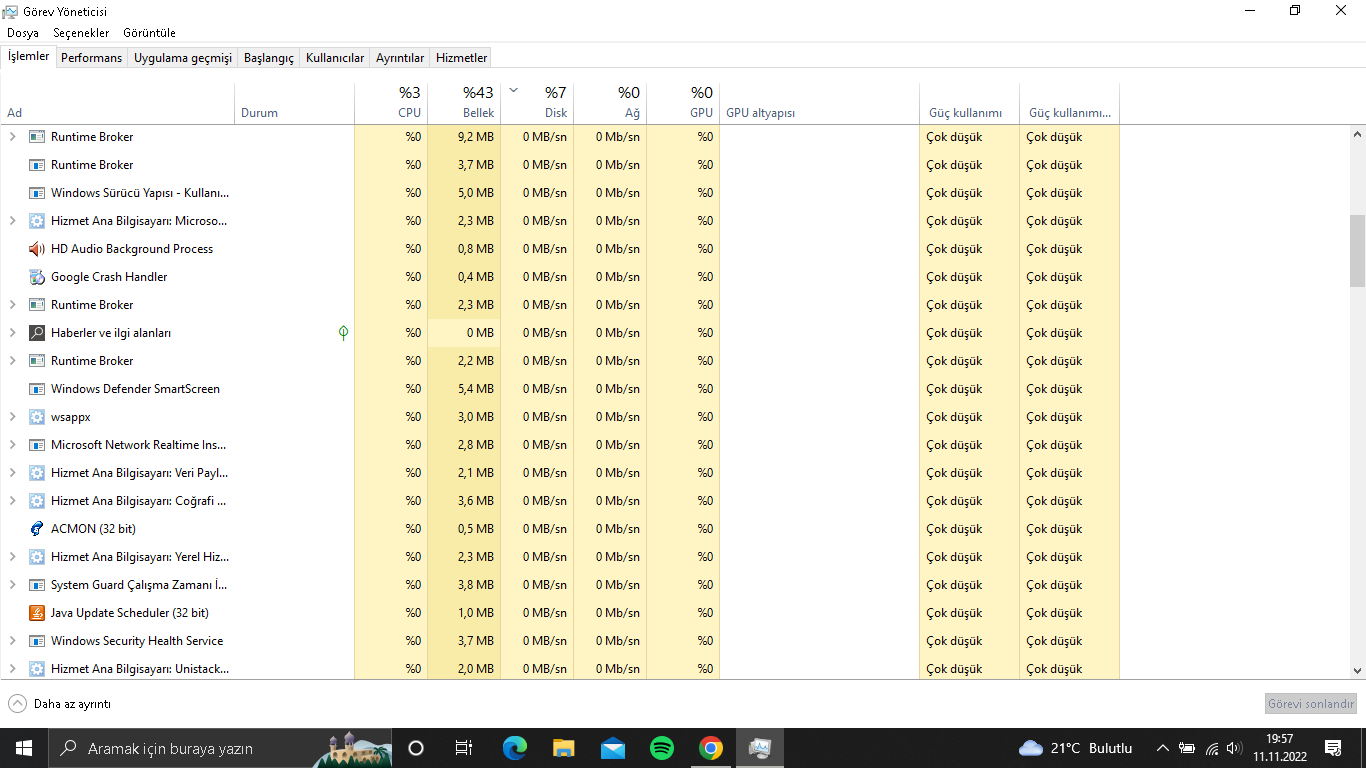Click Daha az ayrıntı to collapse view
Screen dimensions: 1366x768
60,704
